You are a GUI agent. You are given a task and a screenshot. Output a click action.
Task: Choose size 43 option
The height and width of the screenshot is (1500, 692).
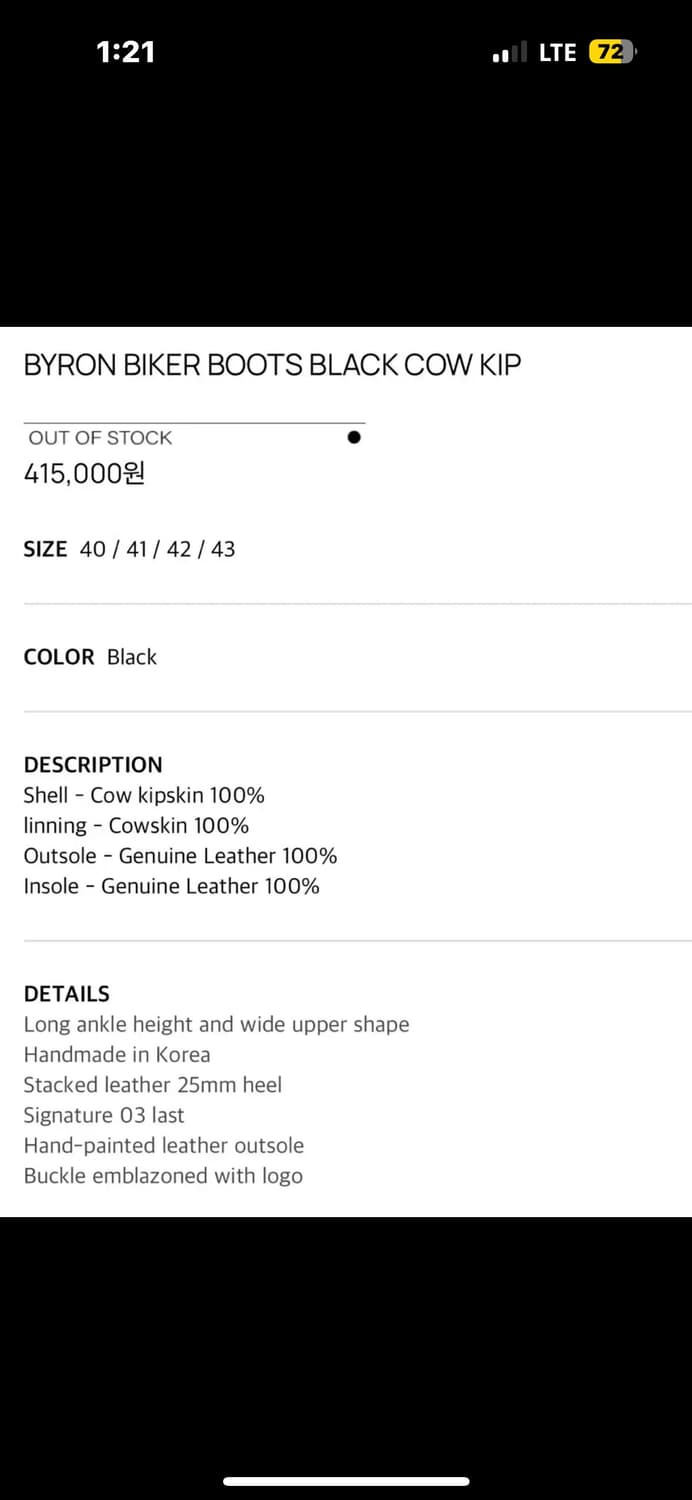coord(223,549)
